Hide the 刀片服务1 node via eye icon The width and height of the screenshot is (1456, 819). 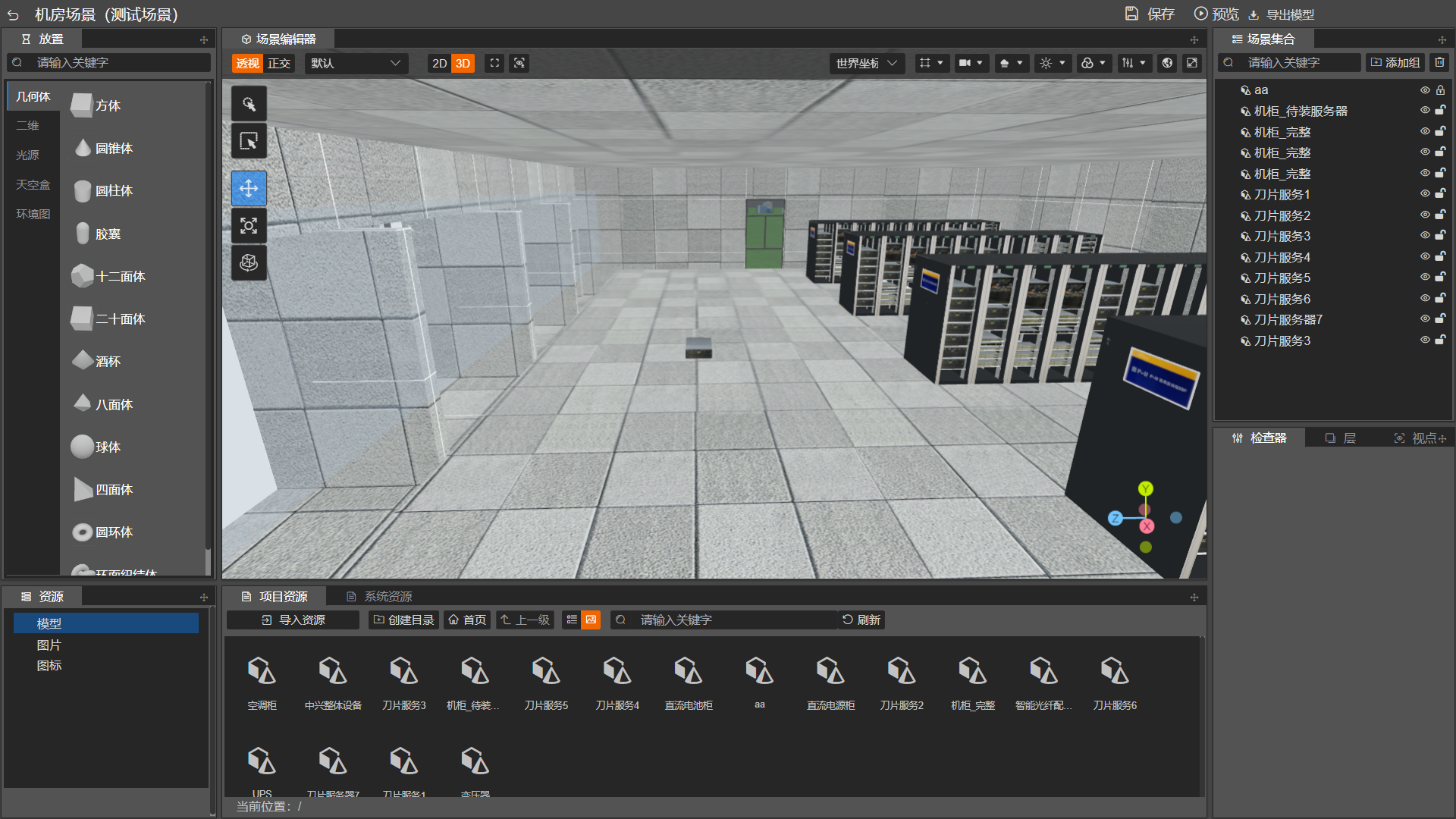tap(1425, 194)
